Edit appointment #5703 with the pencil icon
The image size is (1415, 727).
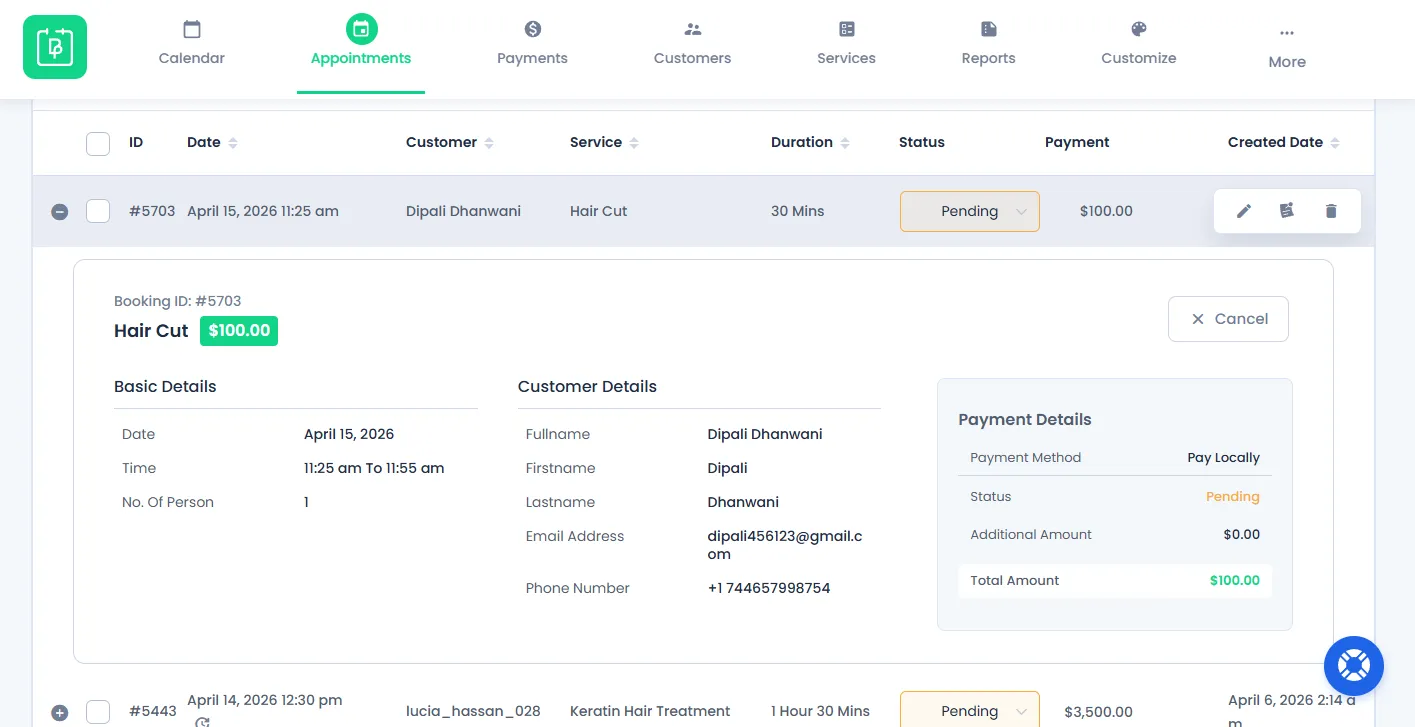click(1244, 211)
